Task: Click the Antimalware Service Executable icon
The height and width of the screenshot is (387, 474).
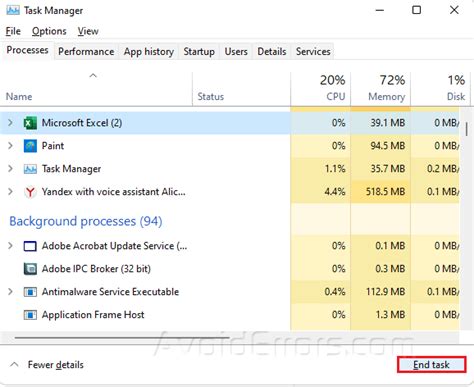Action: tap(30, 292)
